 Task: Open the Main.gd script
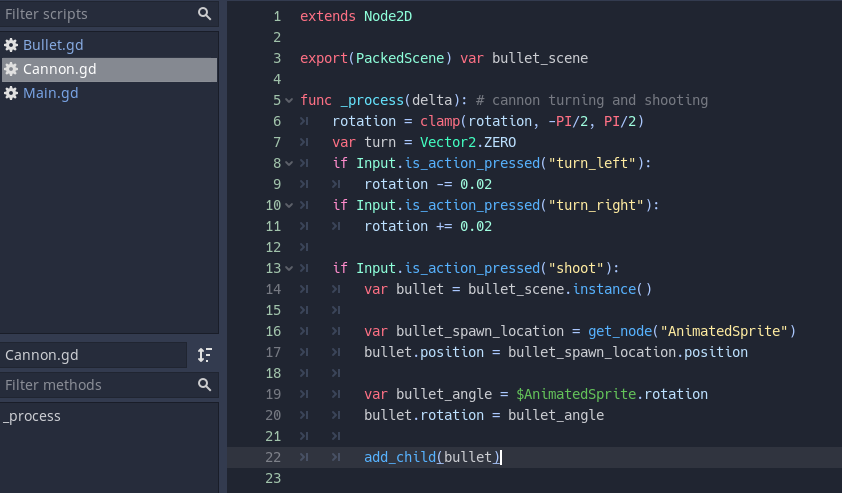point(50,93)
